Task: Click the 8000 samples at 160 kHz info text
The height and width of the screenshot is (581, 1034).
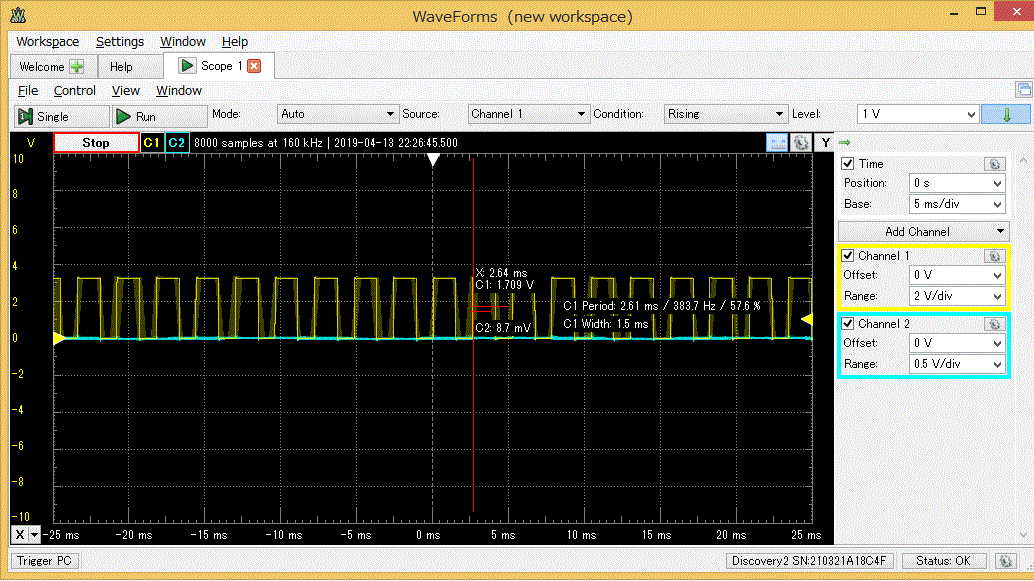Action: (x=258, y=142)
